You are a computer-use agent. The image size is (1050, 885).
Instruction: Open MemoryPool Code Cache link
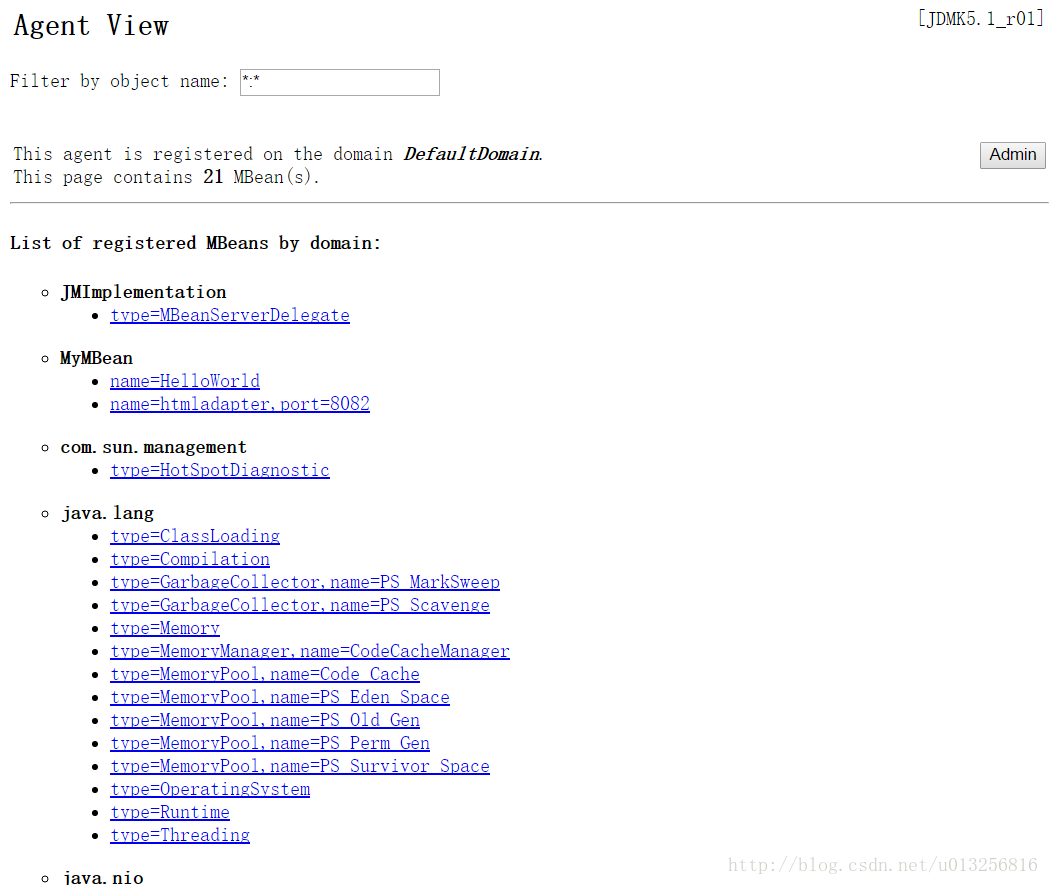tap(265, 674)
